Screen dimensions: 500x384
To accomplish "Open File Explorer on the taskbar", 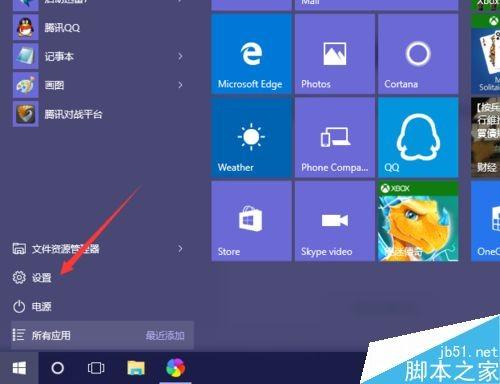I will [136, 368].
